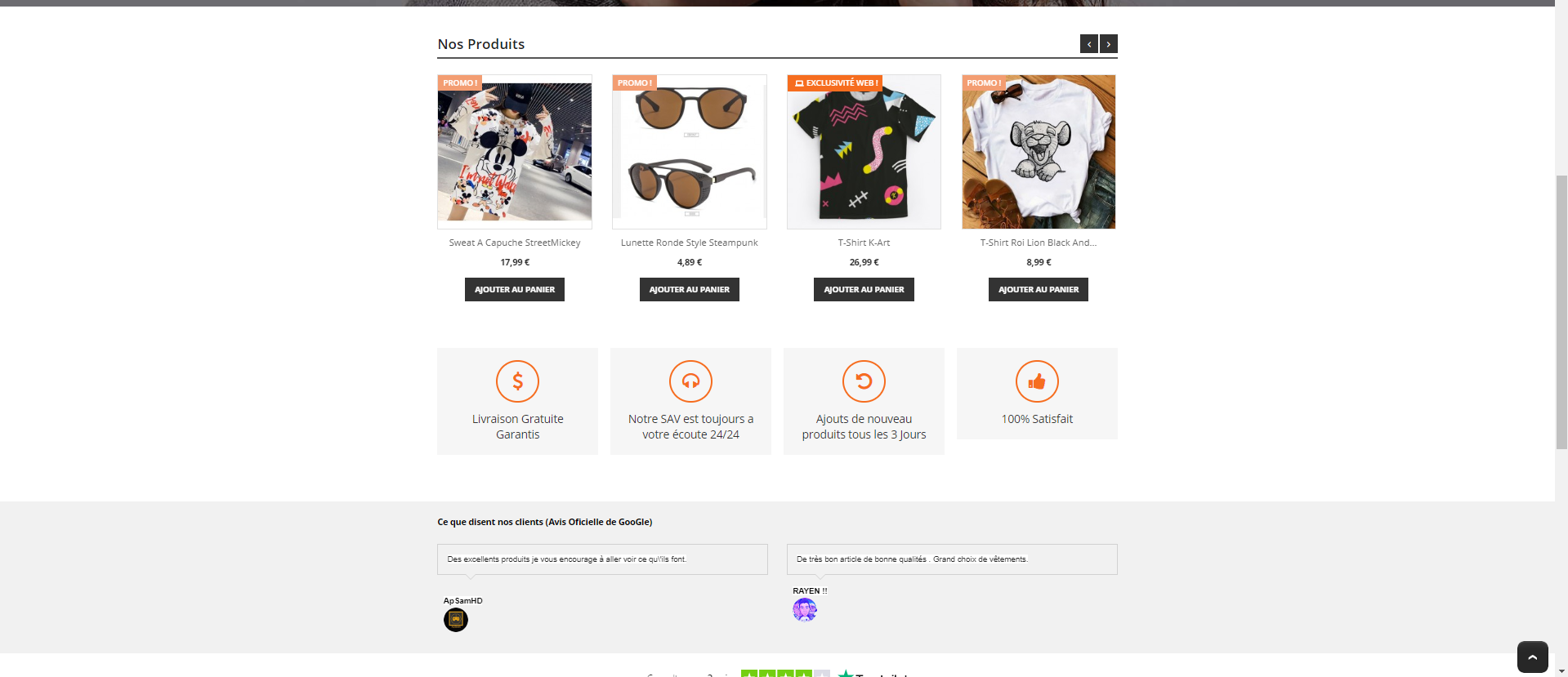Click the page vertical scrollbar thumb
The image size is (1568, 677).
[x=1561, y=312]
